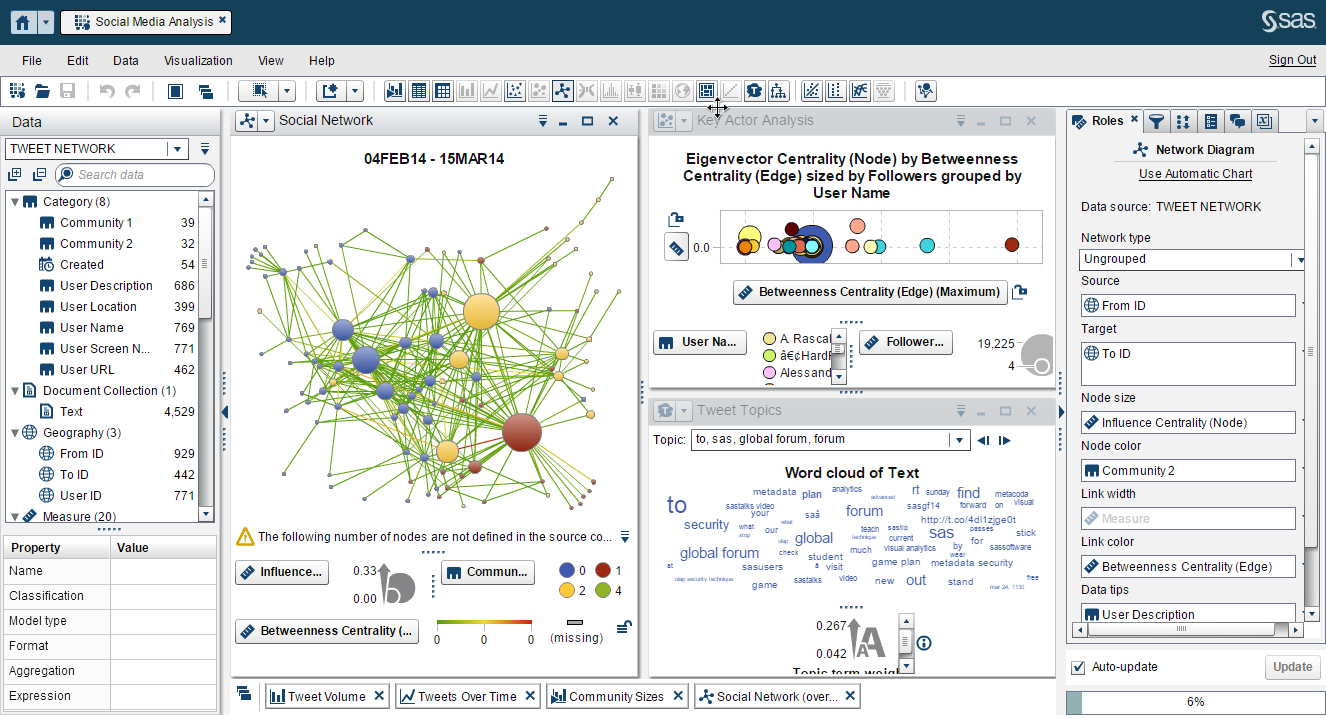Open the Word Cloud visualization icon
The image size is (1326, 719).
point(754,91)
